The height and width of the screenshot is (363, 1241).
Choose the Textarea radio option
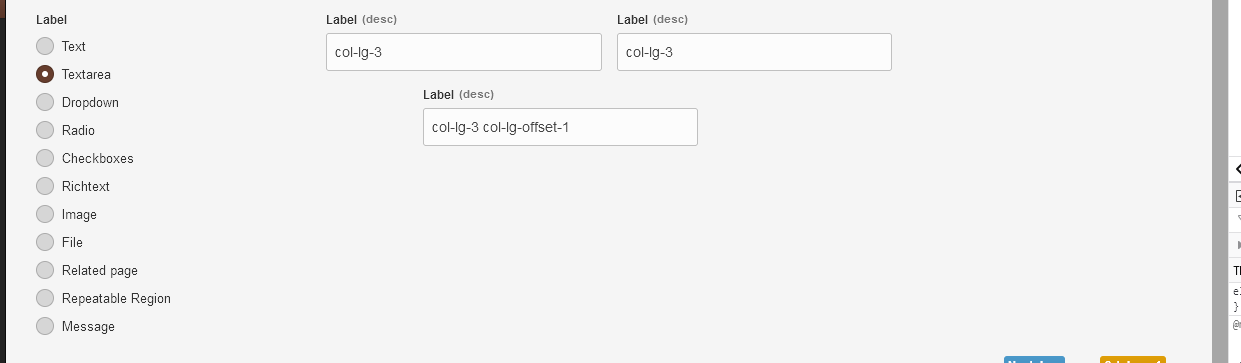click(45, 74)
